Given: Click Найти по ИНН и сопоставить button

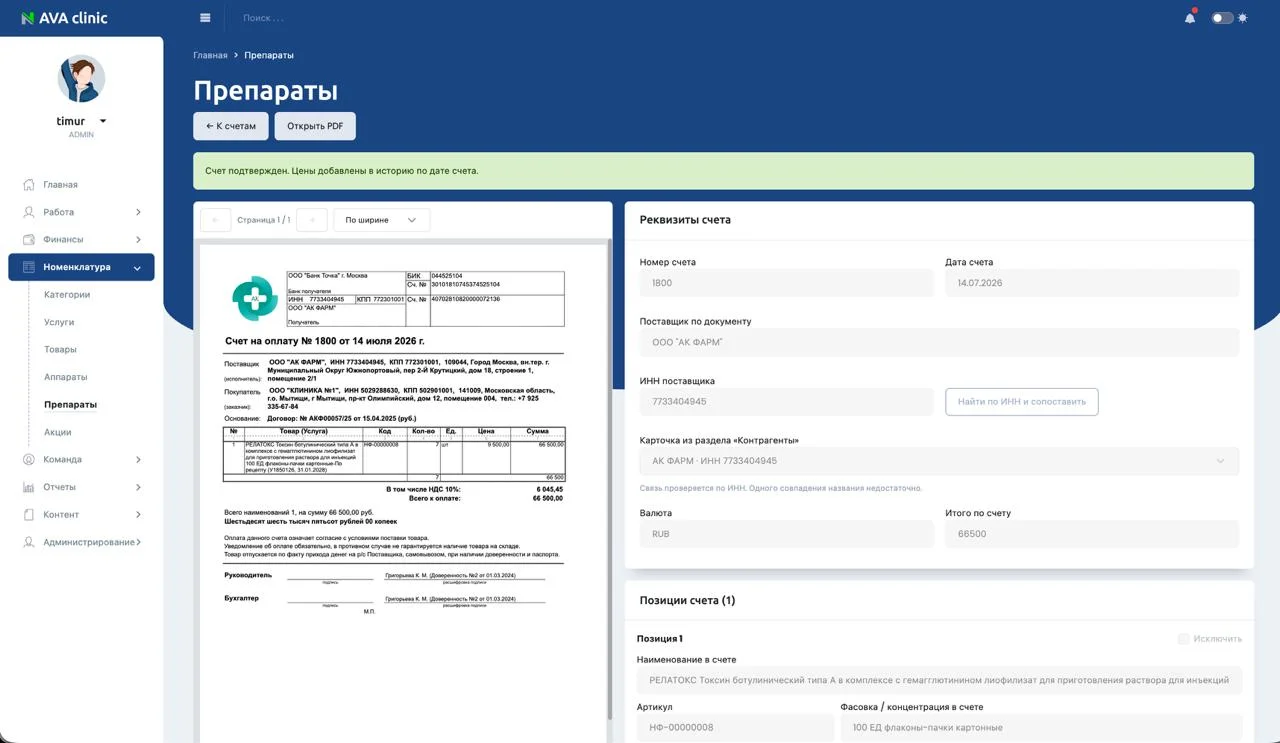Looking at the screenshot, I should tap(1022, 402).
